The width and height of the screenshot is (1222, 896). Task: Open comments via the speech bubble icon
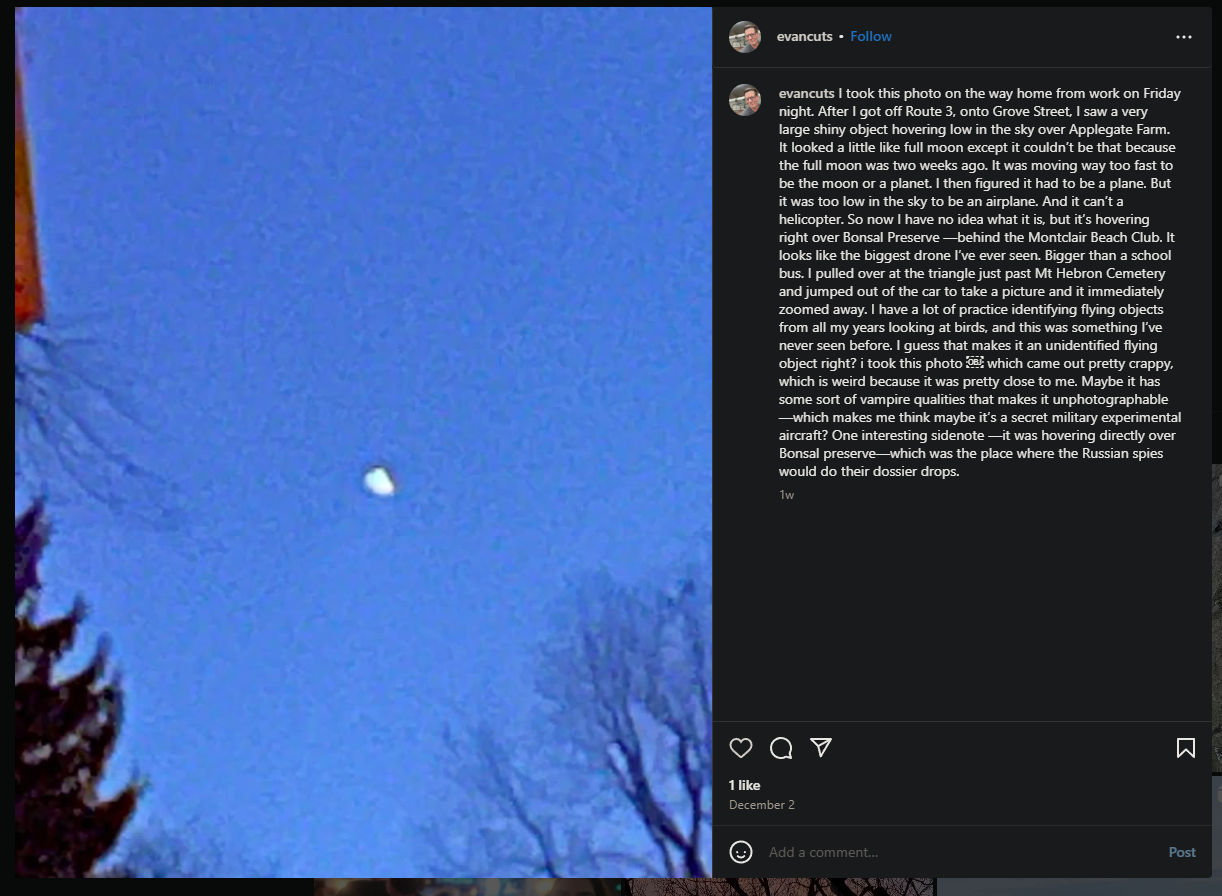pos(781,748)
